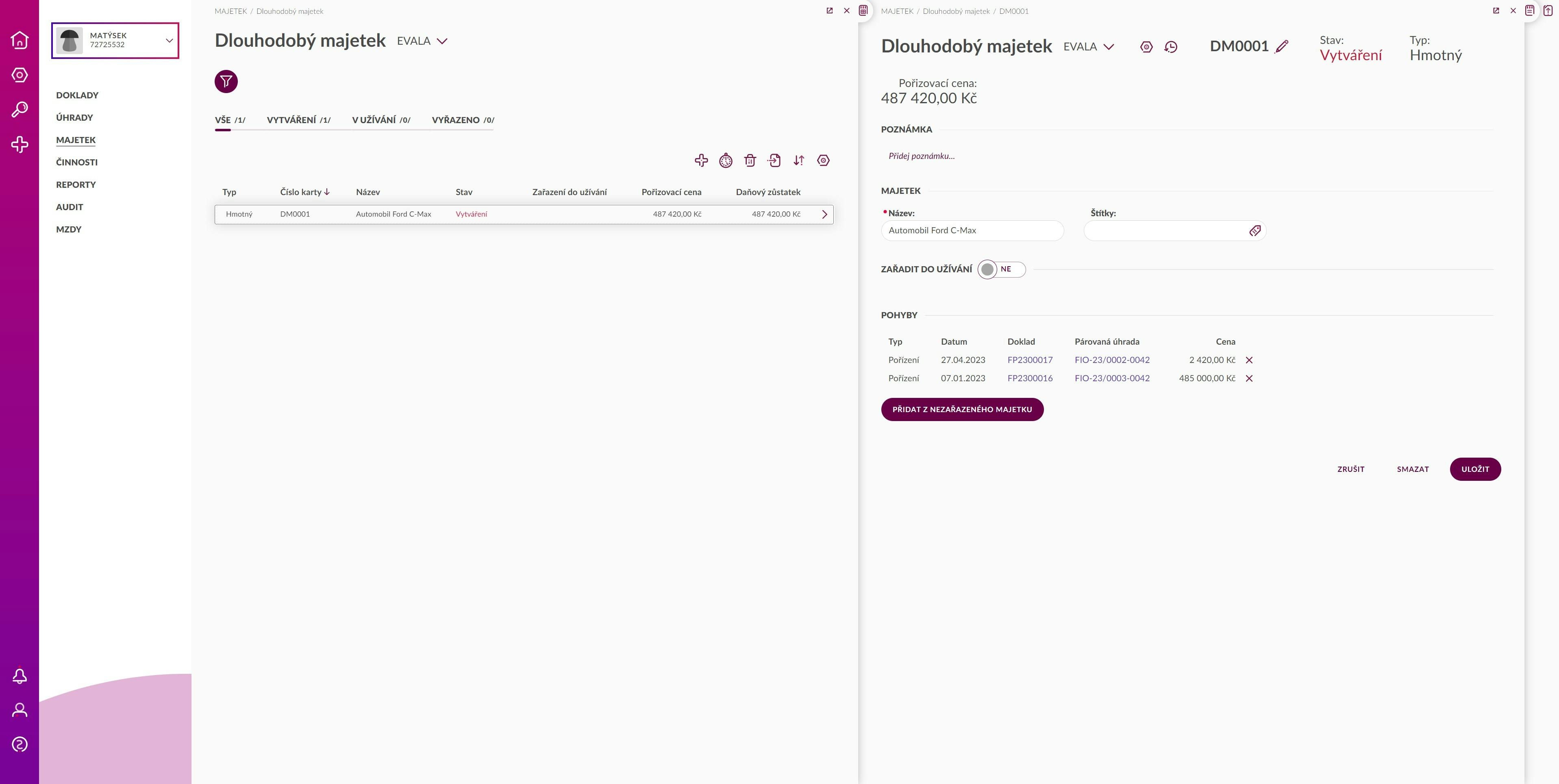The width and height of the screenshot is (1559, 784).
Task: Click the Přidej poznámku note field
Action: coord(921,156)
